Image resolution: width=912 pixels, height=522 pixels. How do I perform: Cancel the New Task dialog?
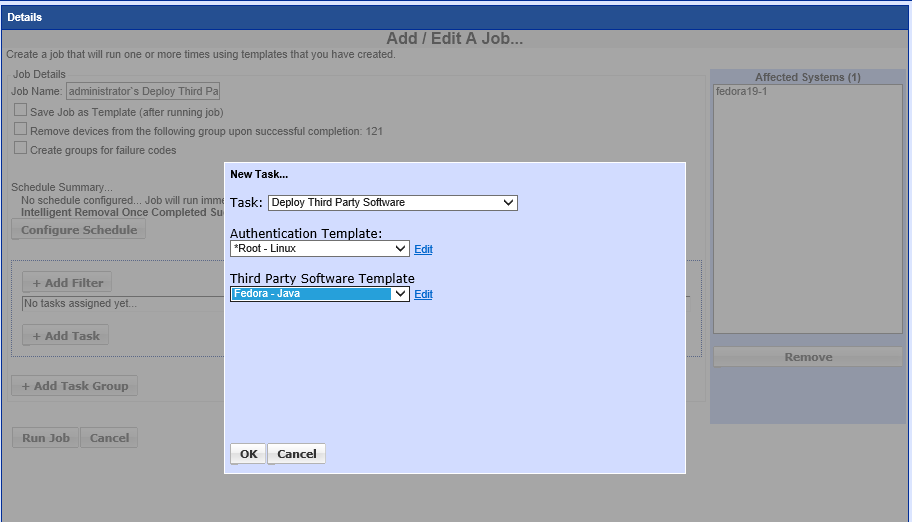click(x=296, y=454)
